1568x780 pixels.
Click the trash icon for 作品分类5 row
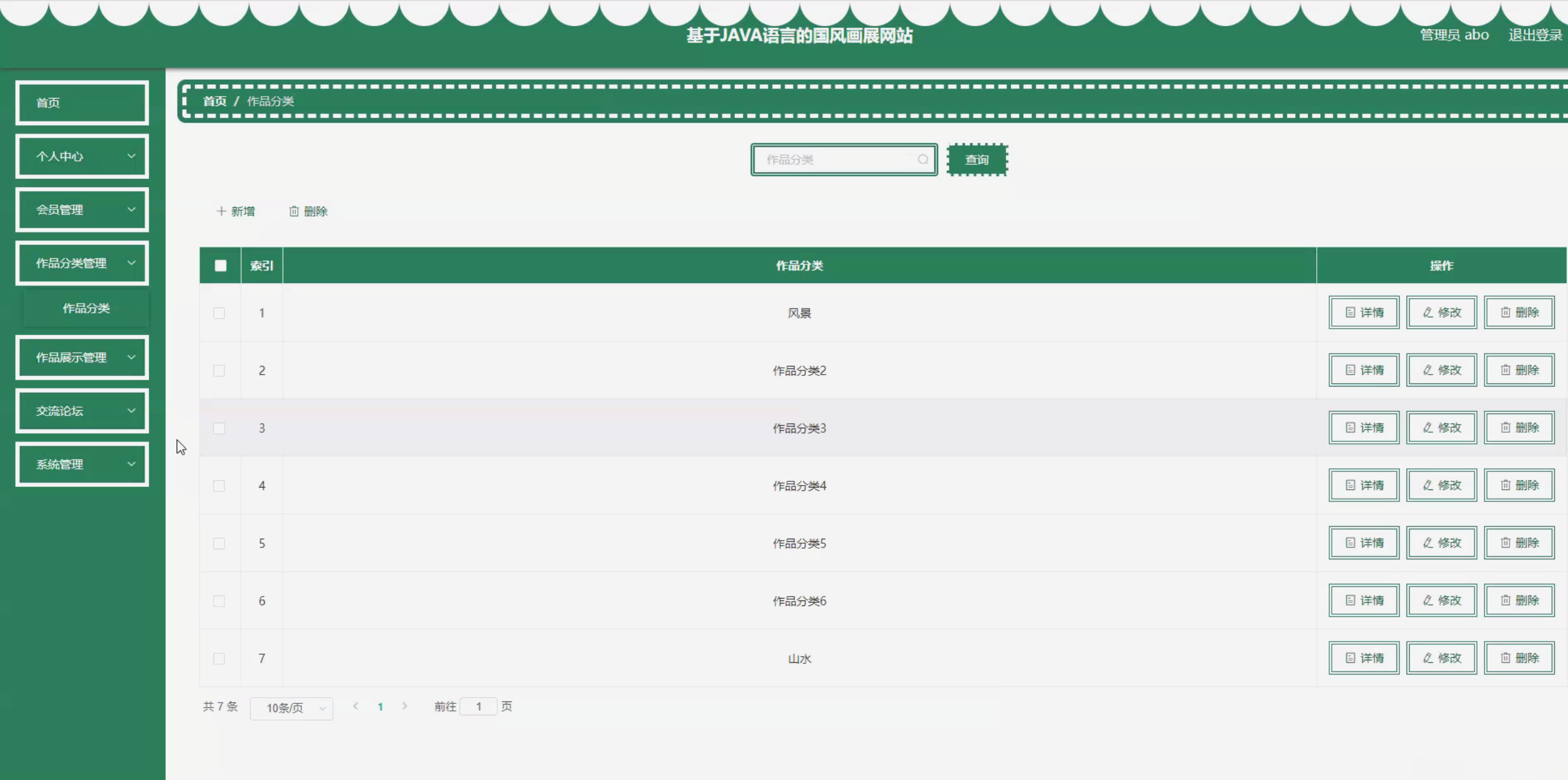pos(1505,543)
